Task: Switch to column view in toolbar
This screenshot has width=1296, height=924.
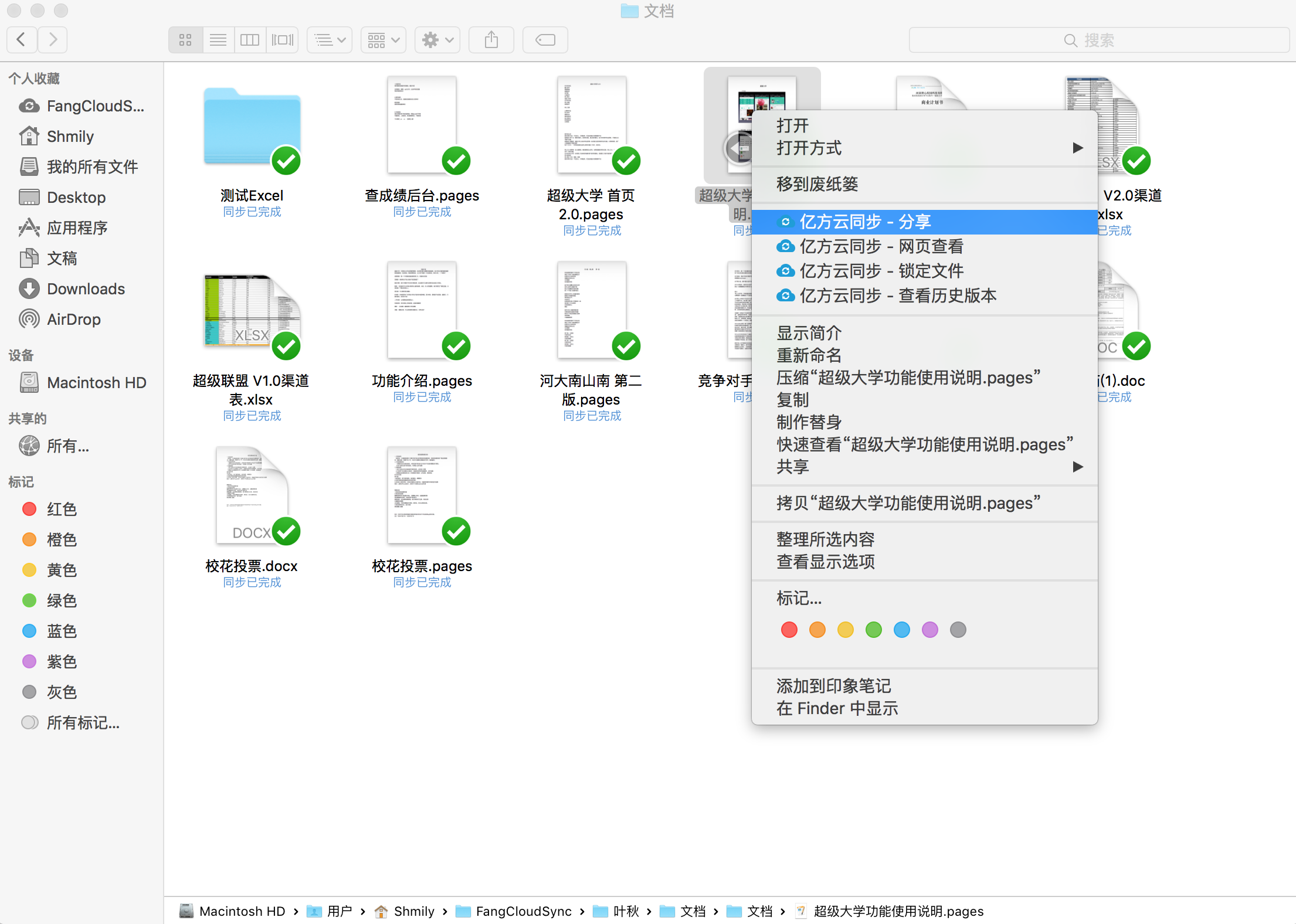Action: [x=250, y=40]
